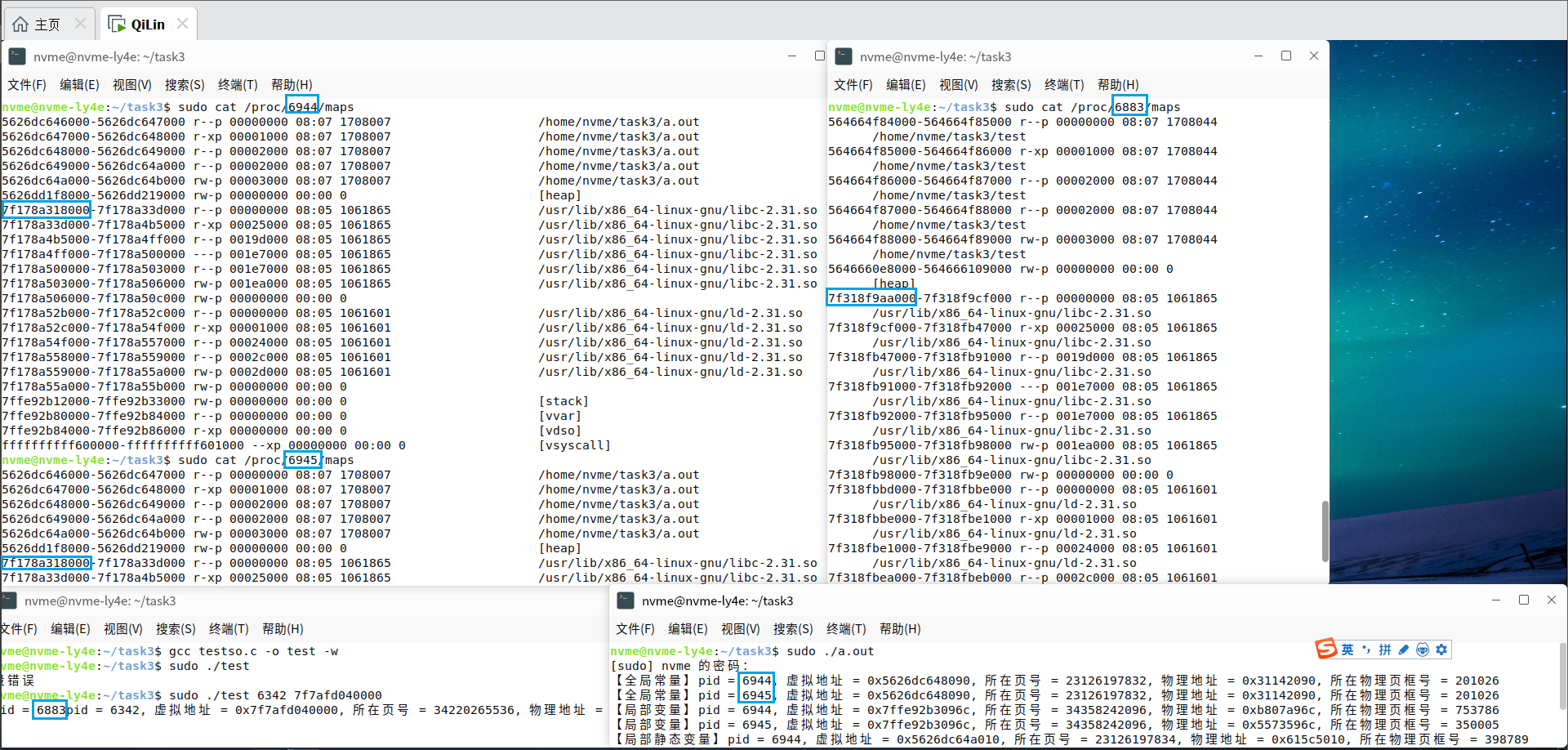Image resolution: width=1568 pixels, height=750 pixels.
Task: Click the terminal icon of the a.out window
Action: [626, 600]
